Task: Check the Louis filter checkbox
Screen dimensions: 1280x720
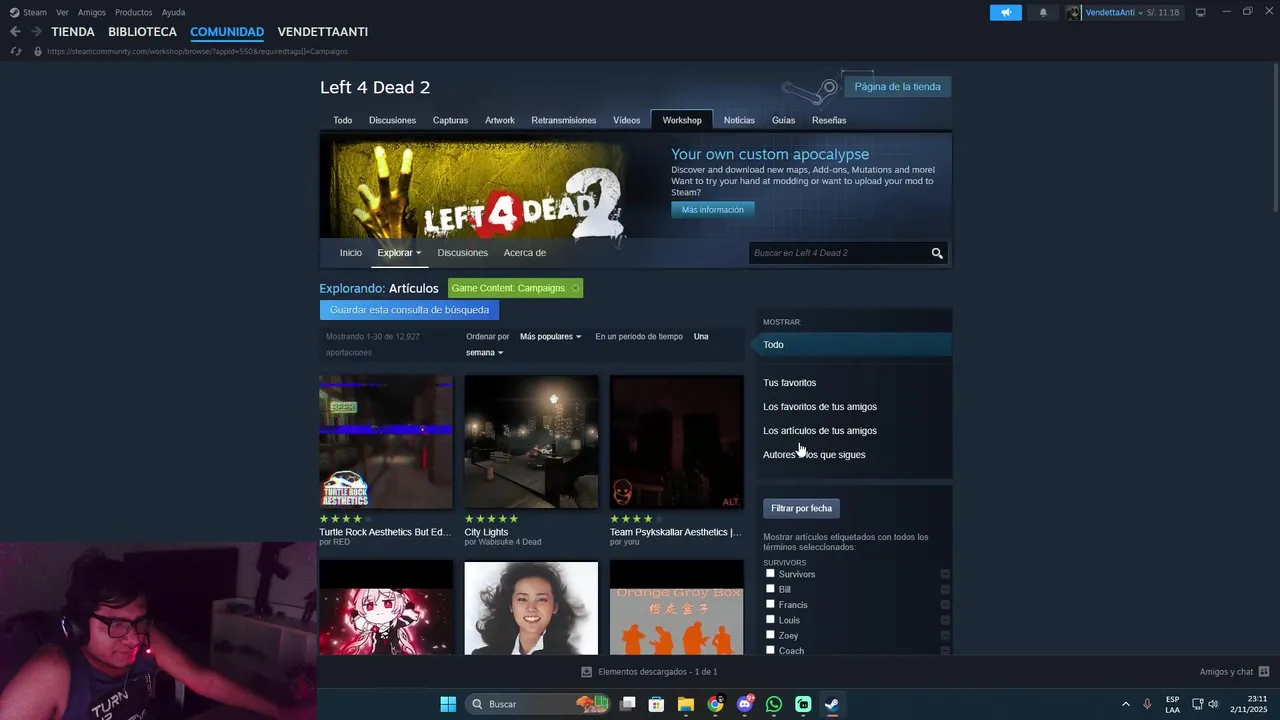Action: (x=770, y=619)
